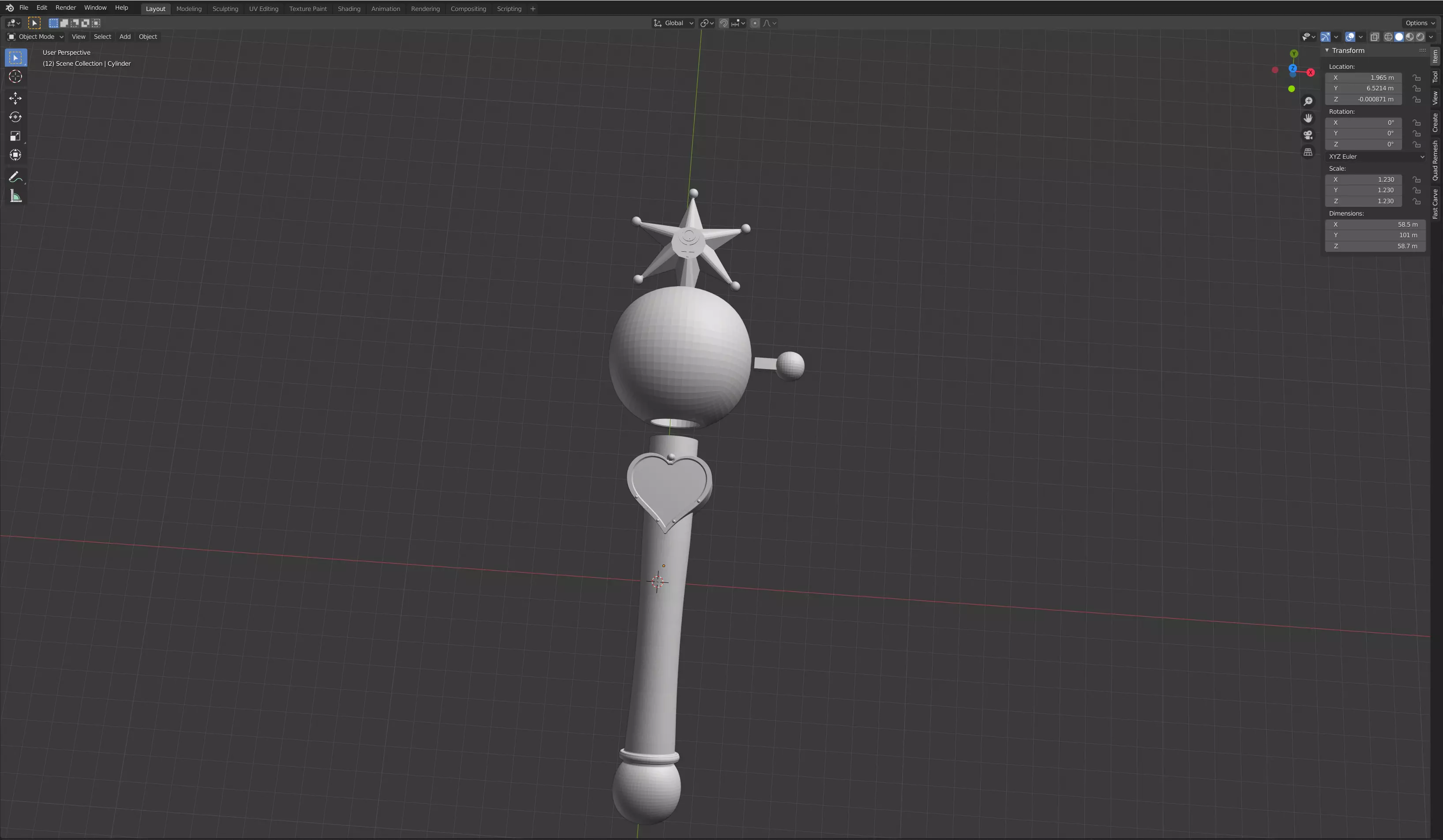Select the Rotate tool

pos(15,117)
